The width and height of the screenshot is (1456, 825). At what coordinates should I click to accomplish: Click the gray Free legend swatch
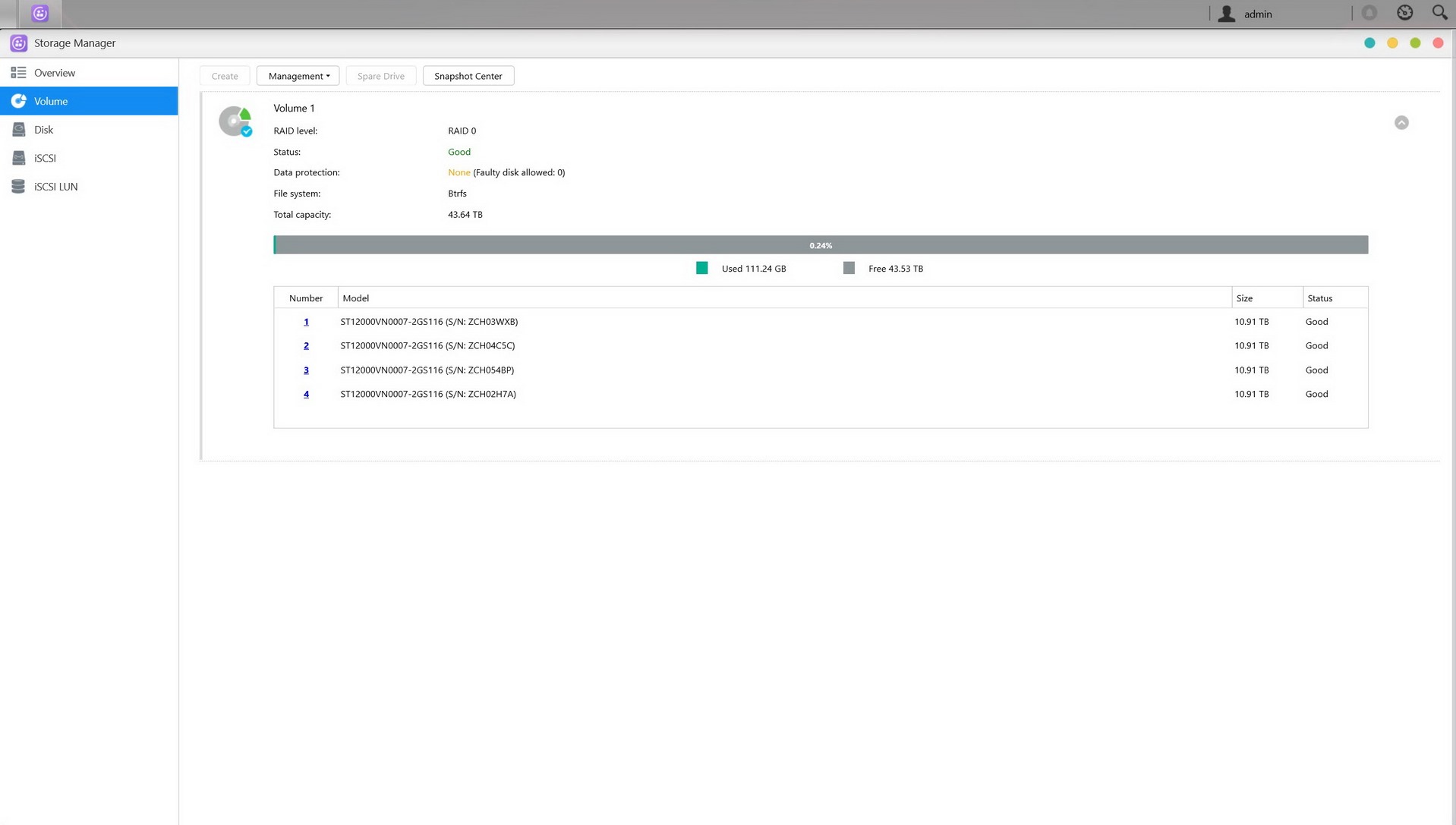(849, 268)
